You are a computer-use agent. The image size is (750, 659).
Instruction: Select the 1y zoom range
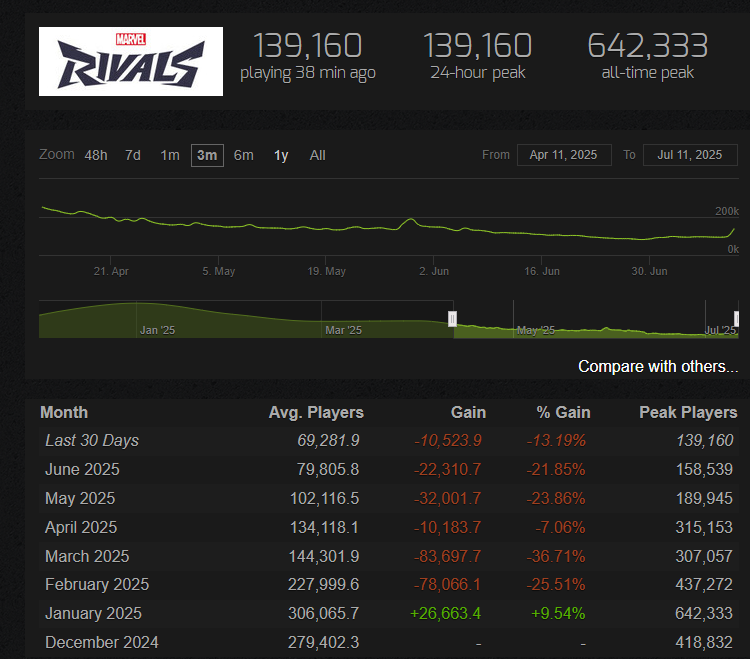pos(281,155)
